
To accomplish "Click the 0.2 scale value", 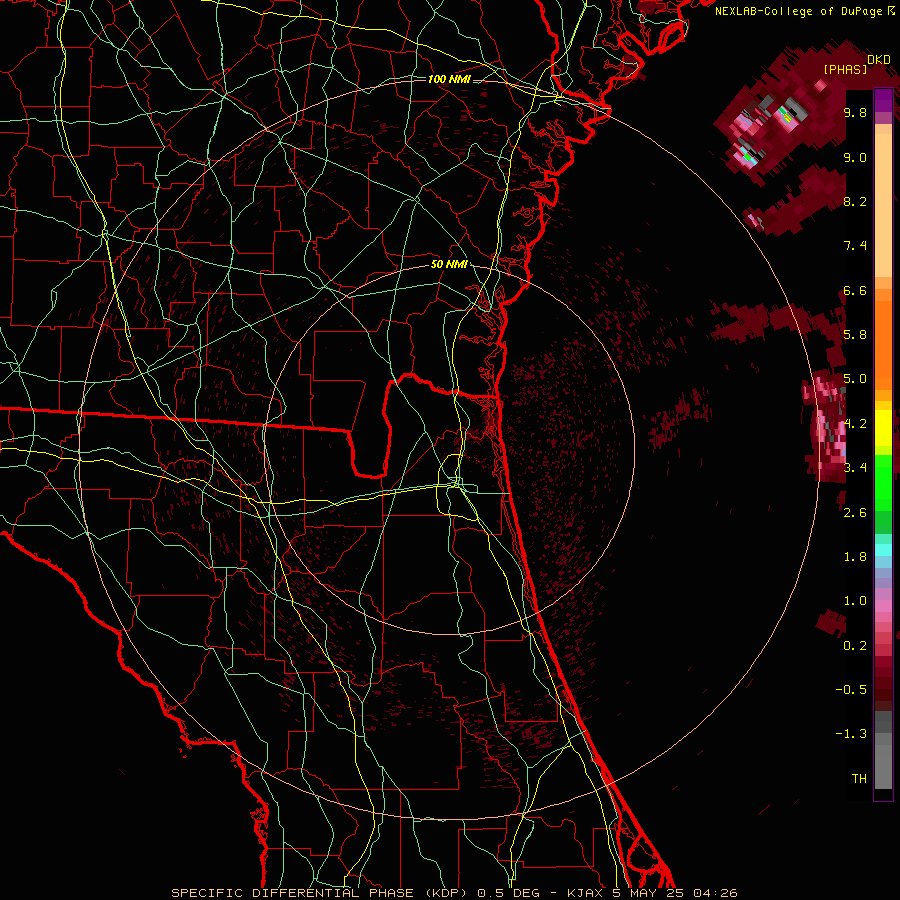I will point(855,645).
